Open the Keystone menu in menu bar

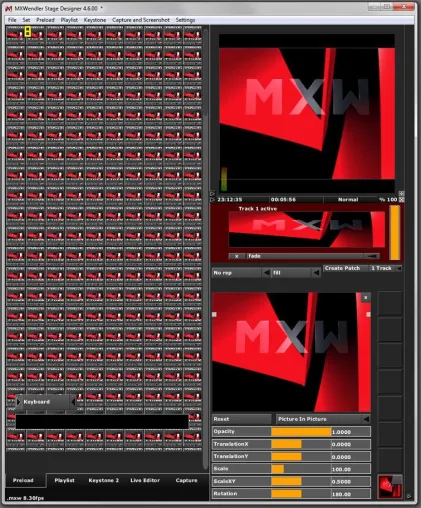95,20
